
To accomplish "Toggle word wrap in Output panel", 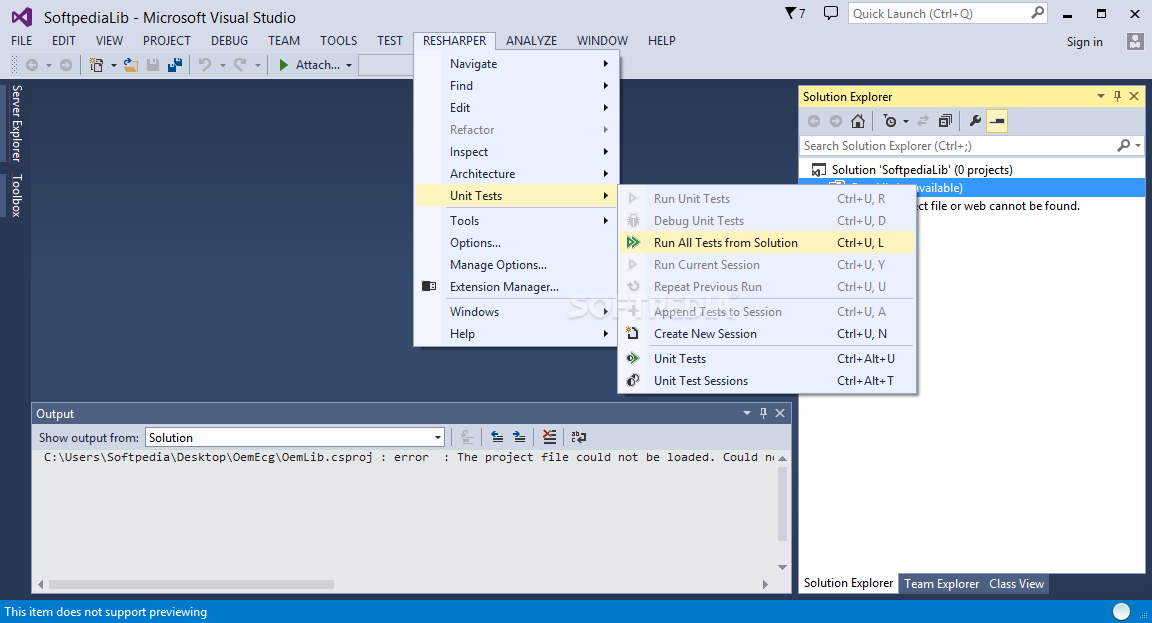I will point(579,437).
